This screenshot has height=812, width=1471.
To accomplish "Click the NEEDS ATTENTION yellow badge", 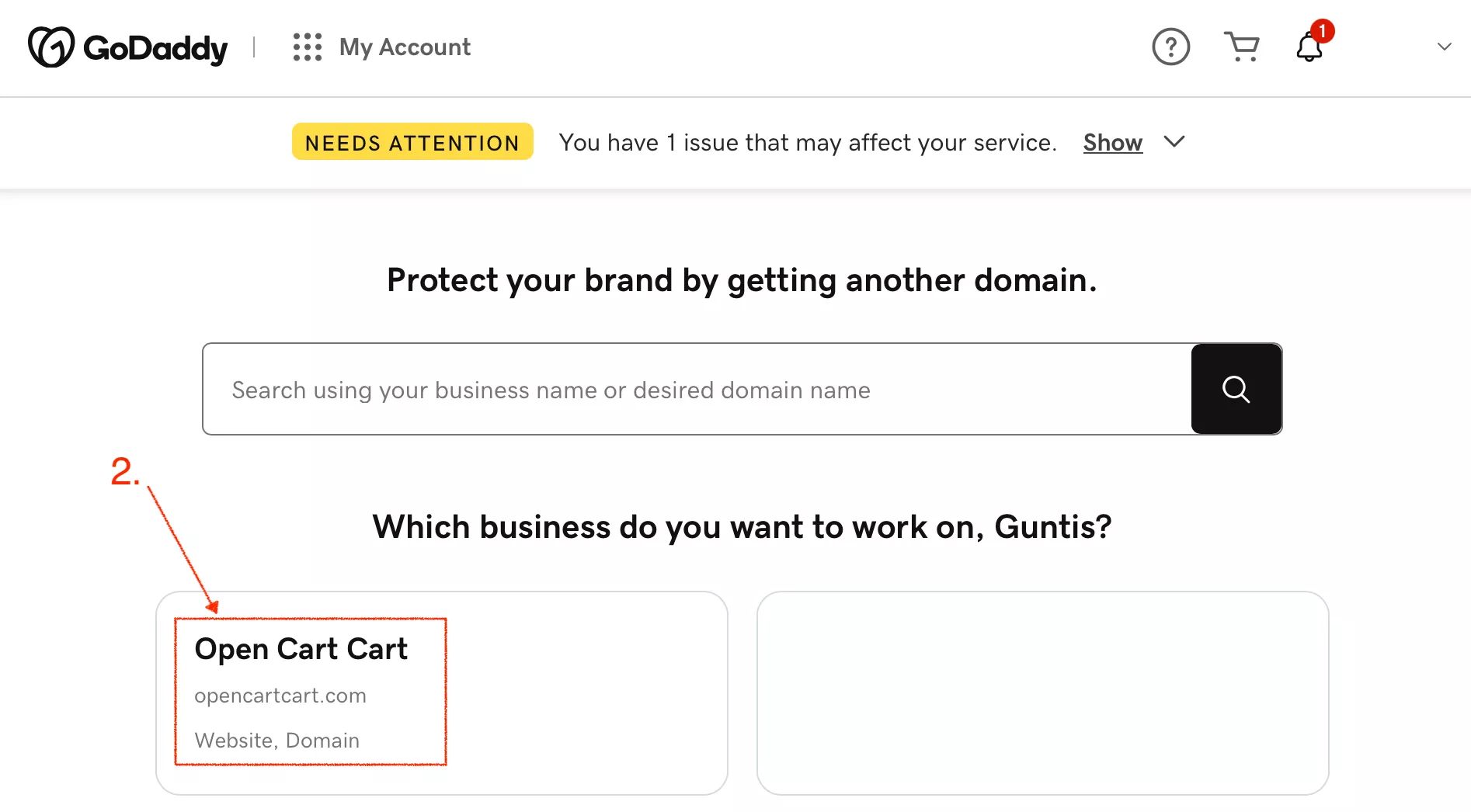I will click(x=412, y=142).
